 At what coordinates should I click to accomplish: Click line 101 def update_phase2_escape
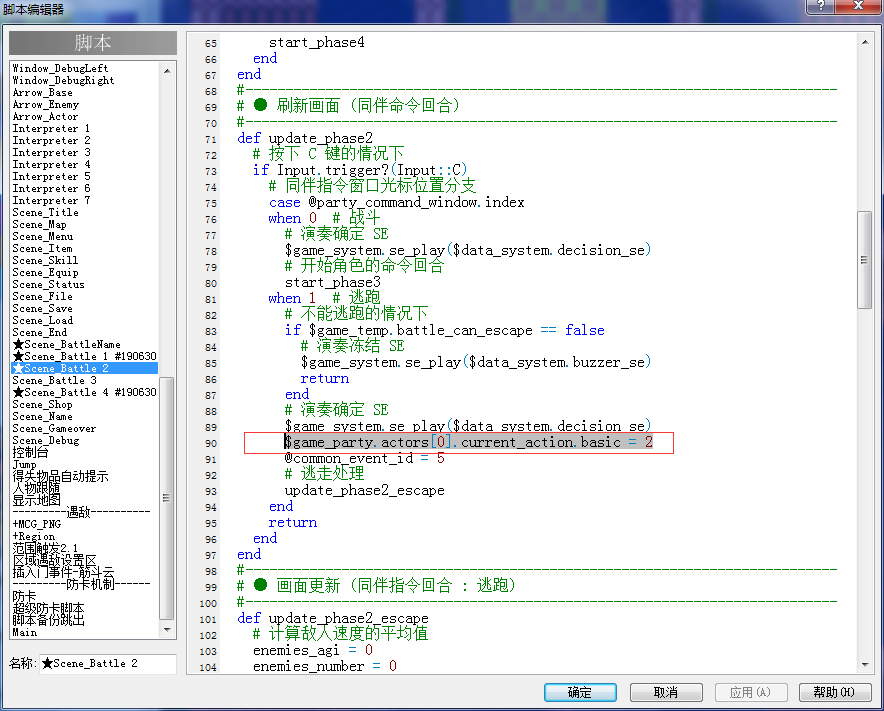pyautogui.click(x=333, y=619)
